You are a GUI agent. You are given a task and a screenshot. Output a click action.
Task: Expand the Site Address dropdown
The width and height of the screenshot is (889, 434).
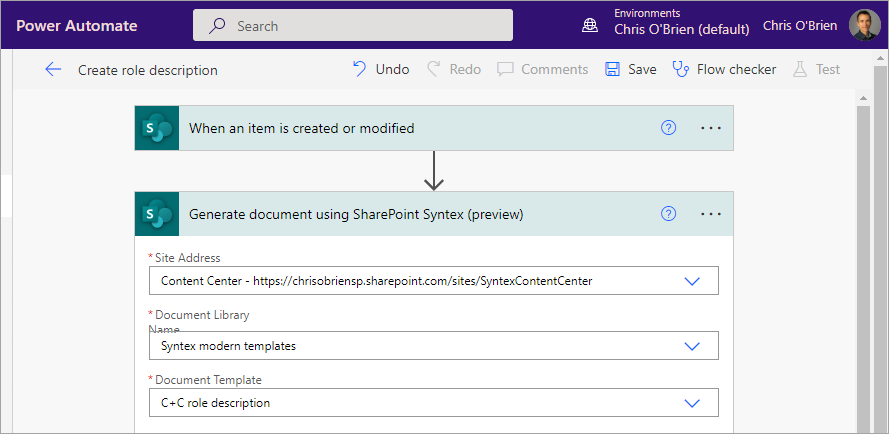[692, 281]
